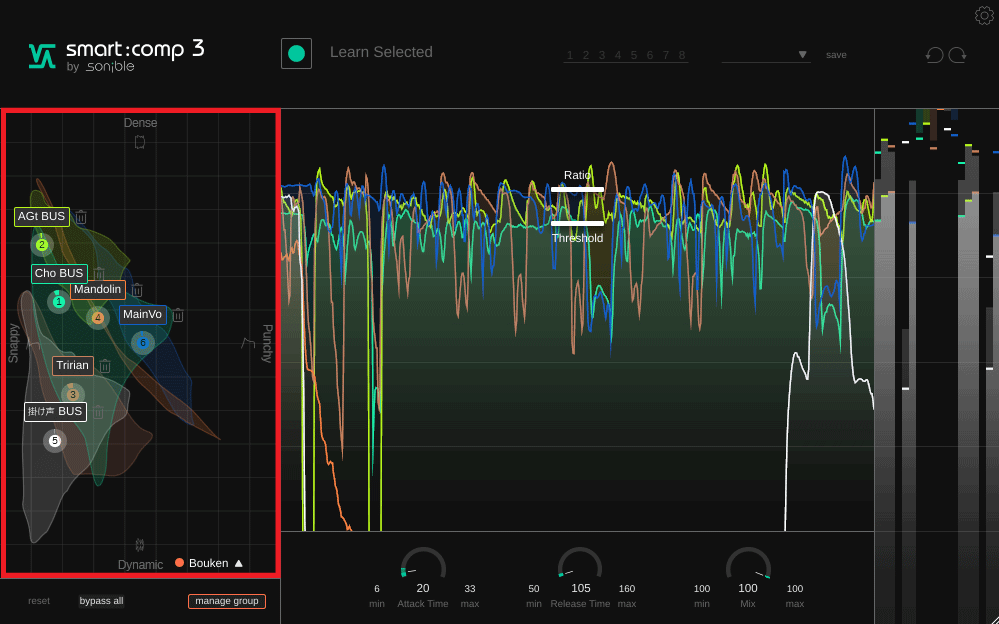Image resolution: width=999 pixels, height=624 pixels.
Task: Select the green node 2 for AGt BUS
Action: (x=41, y=244)
